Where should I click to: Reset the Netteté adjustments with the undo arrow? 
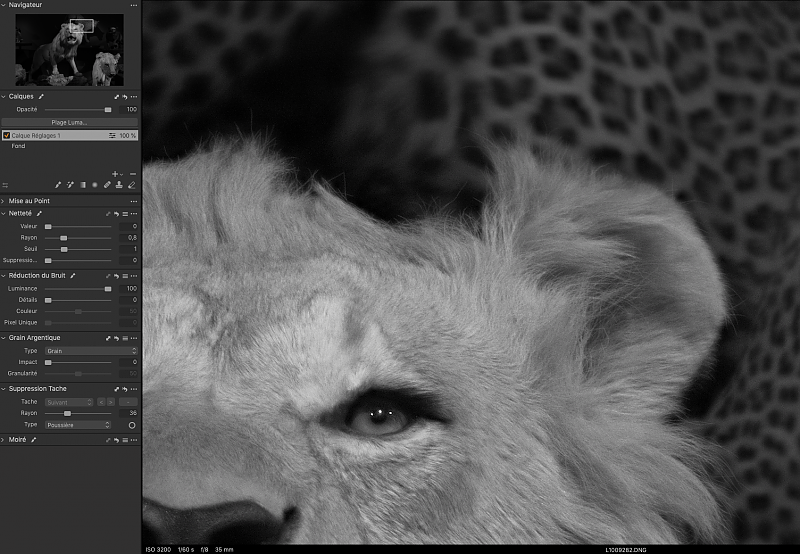[116, 213]
